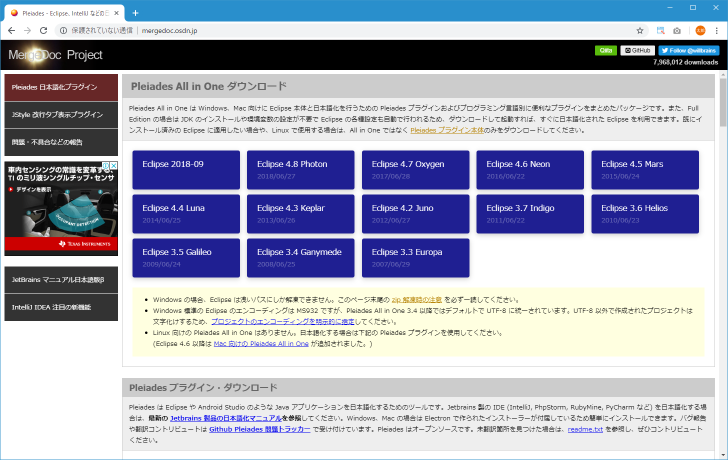Click the green Qiita button
Image resolution: width=728 pixels, height=460 pixels.
tap(605, 51)
